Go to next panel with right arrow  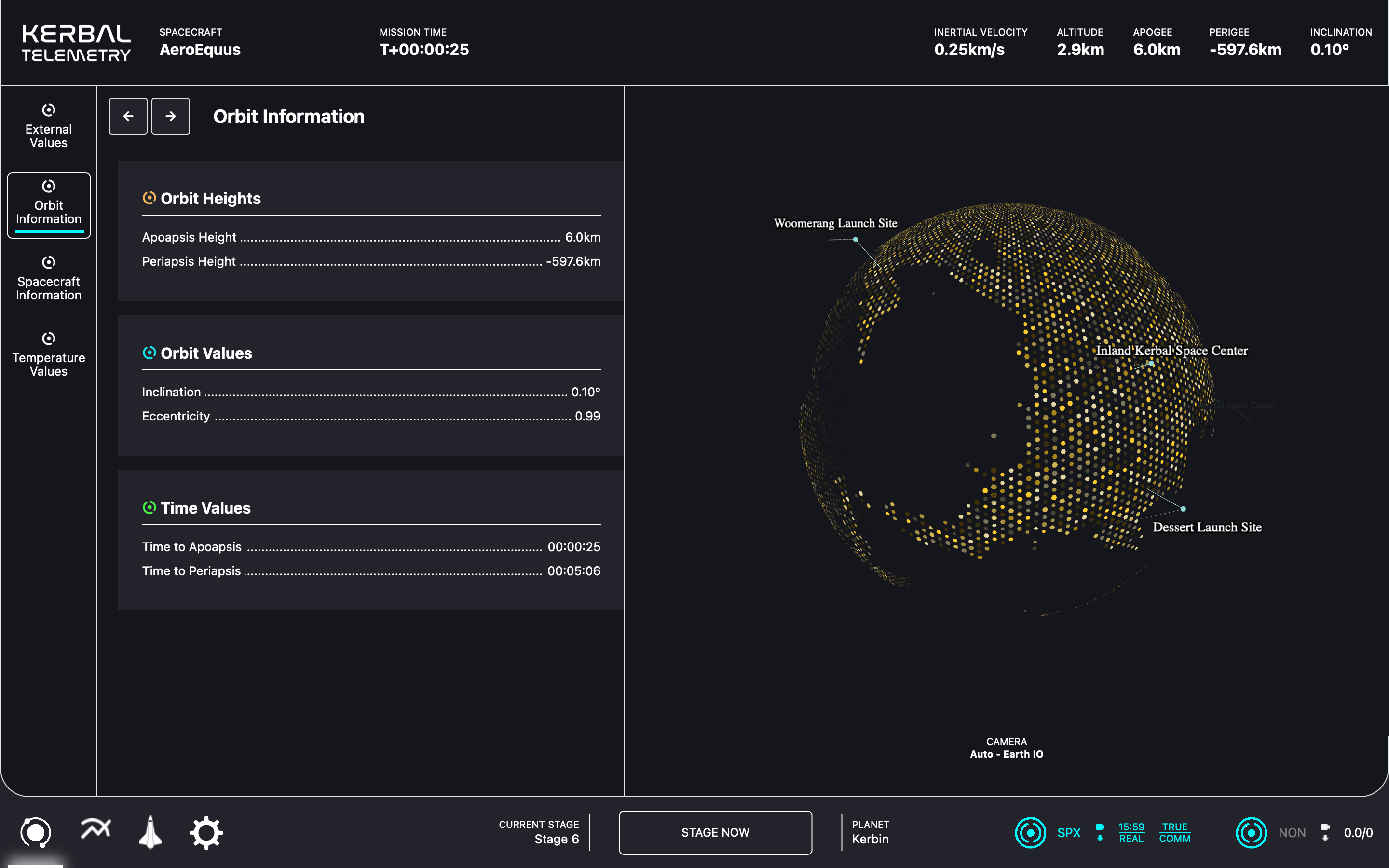[170, 116]
